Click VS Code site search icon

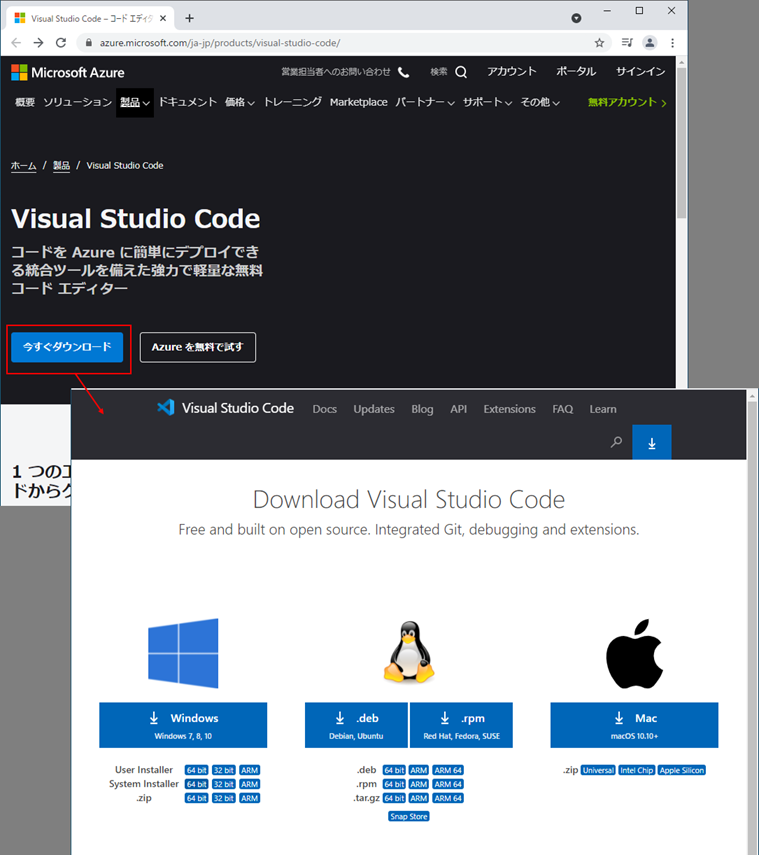(616, 442)
